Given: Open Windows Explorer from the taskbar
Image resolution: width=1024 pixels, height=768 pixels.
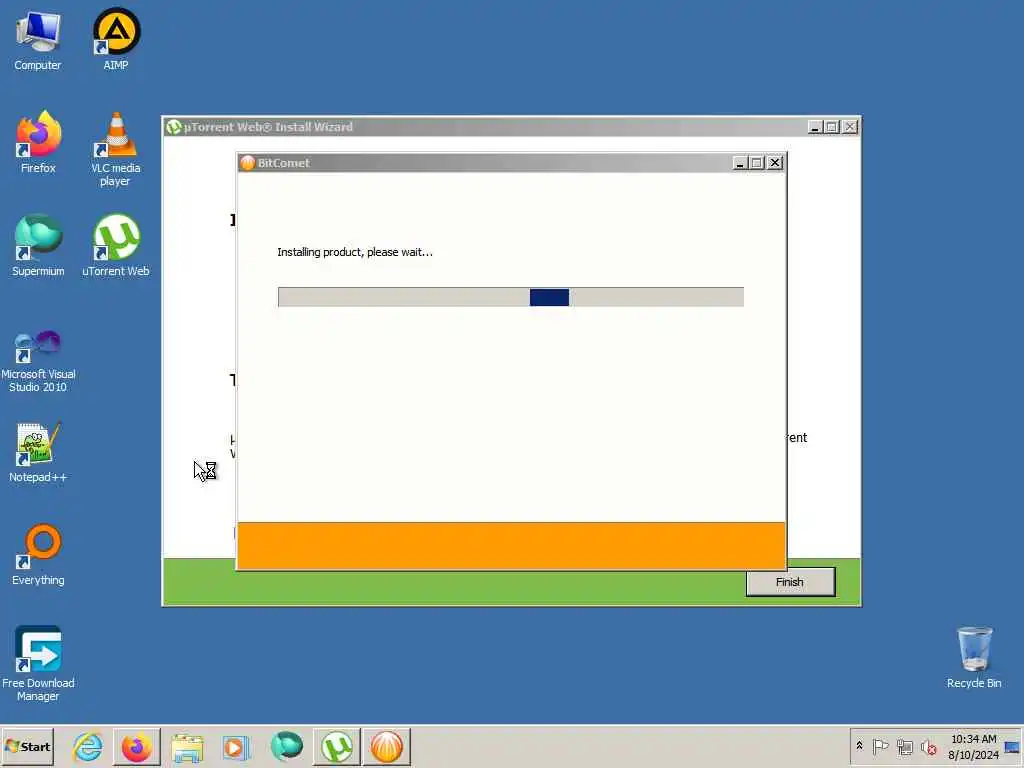Looking at the screenshot, I should (x=187, y=746).
